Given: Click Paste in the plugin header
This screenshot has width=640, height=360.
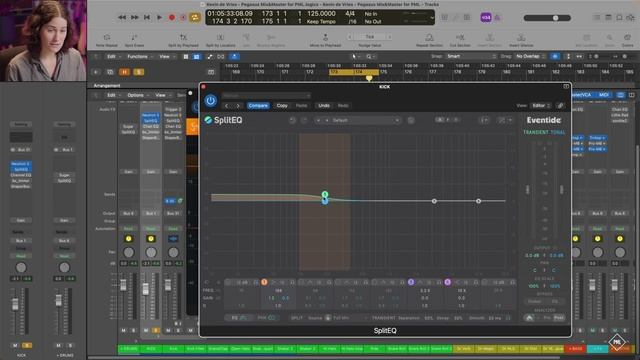Looking at the screenshot, I should 301,106.
